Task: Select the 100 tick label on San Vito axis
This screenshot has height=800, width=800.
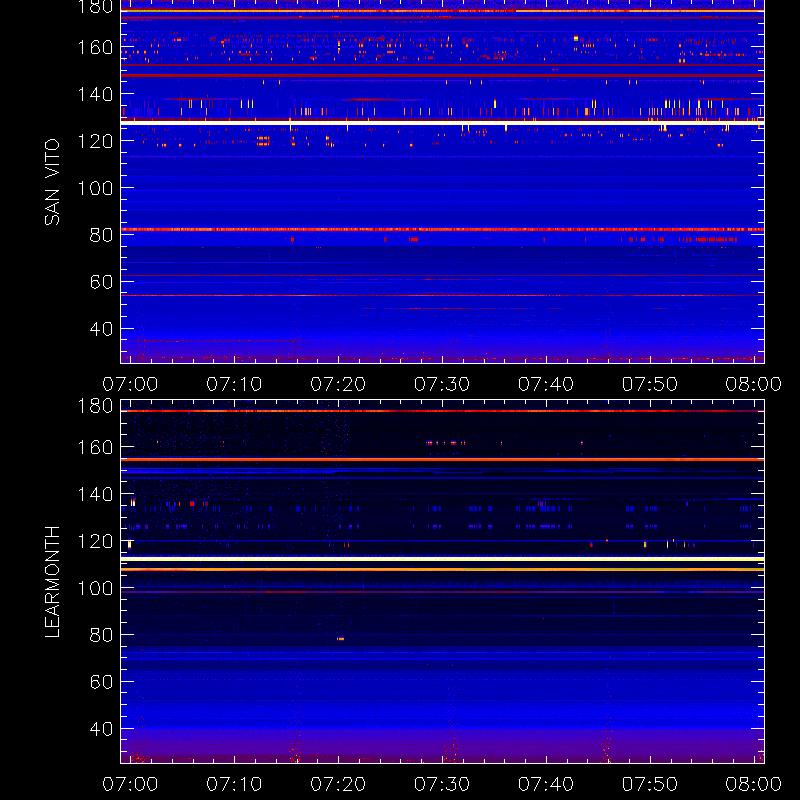Action: [95, 188]
